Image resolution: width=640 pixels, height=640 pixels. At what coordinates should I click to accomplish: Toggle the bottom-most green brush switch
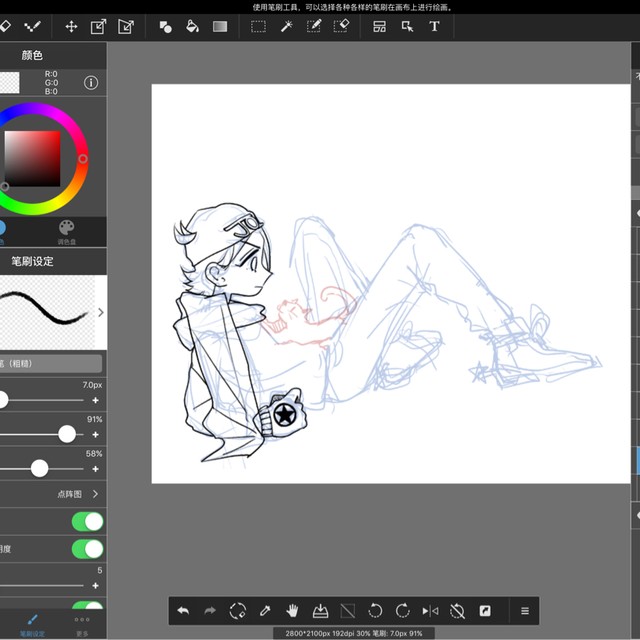pos(87,606)
